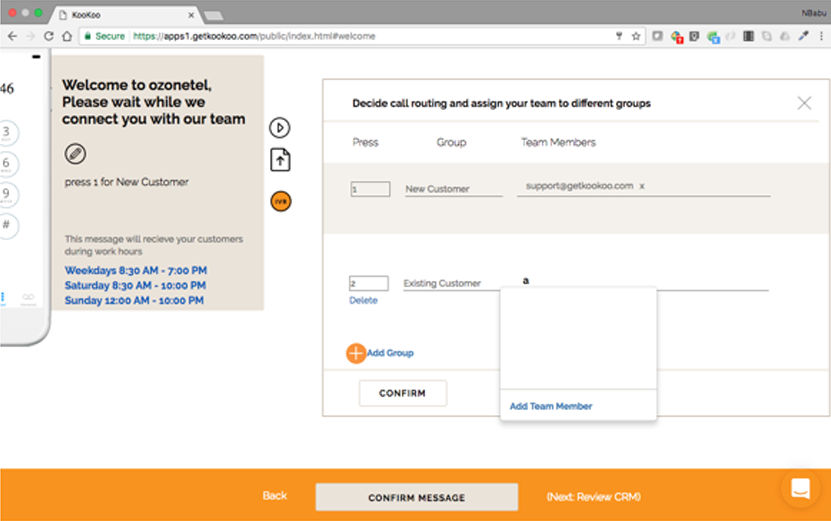The width and height of the screenshot is (831, 521).
Task: Click Saturday 8:30 AM - 10:00 PM hours
Action: point(135,285)
